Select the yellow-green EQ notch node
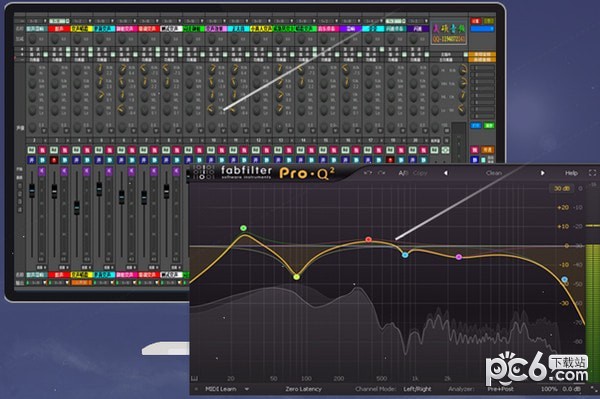 pos(297,277)
